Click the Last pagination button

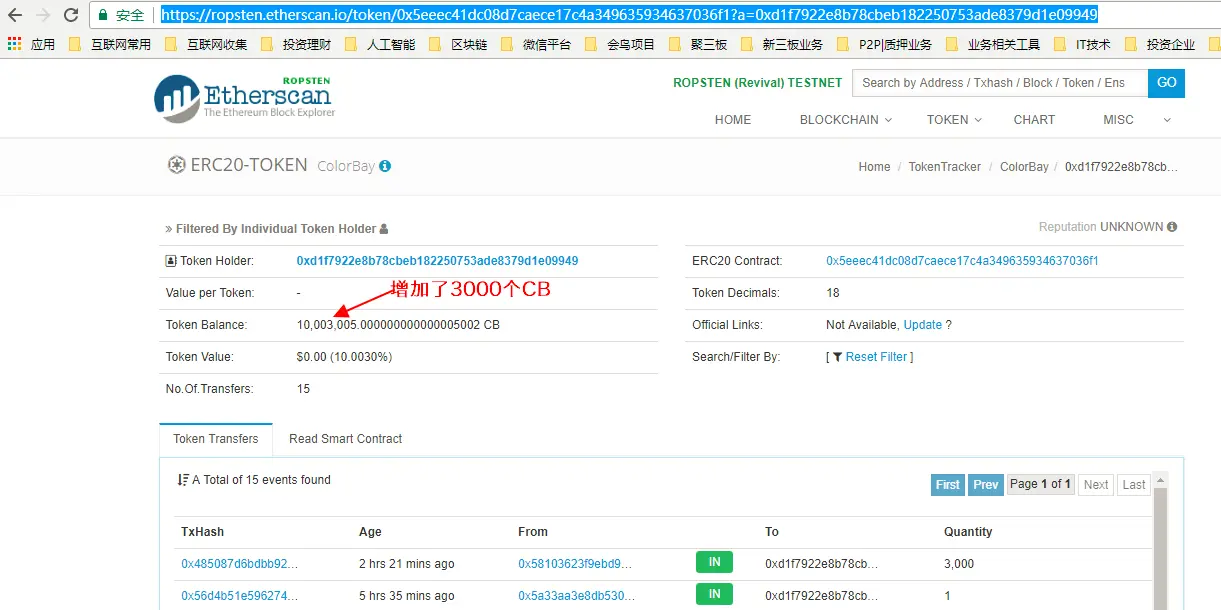[1134, 484]
